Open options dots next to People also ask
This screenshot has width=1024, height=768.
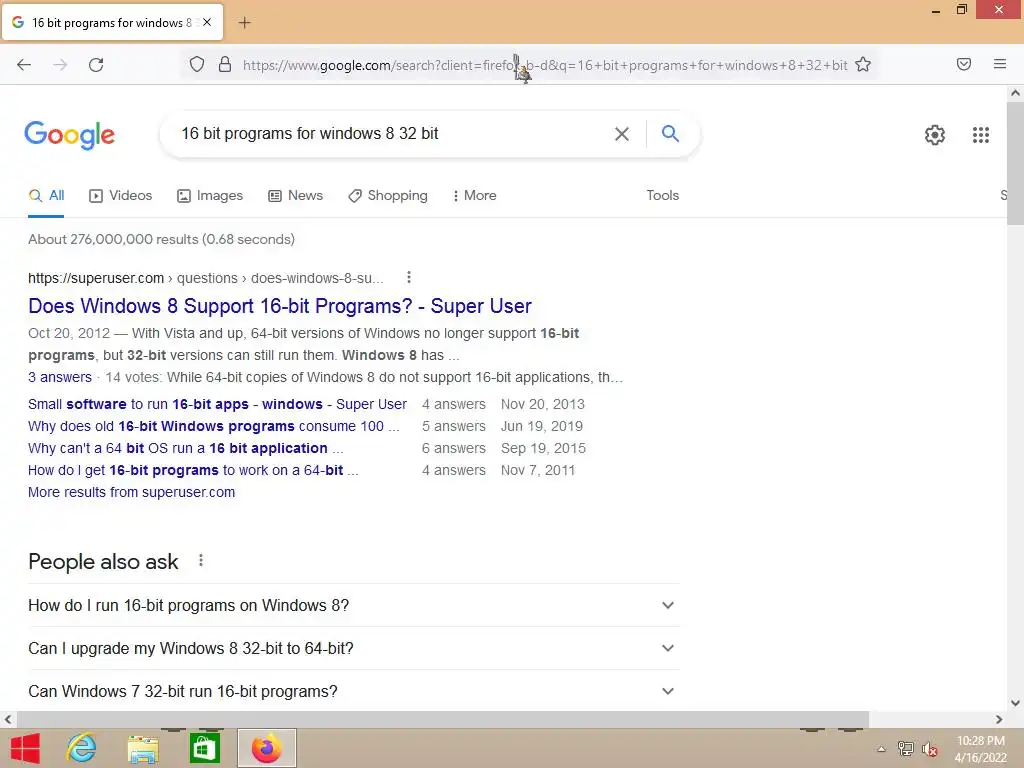tap(201, 560)
